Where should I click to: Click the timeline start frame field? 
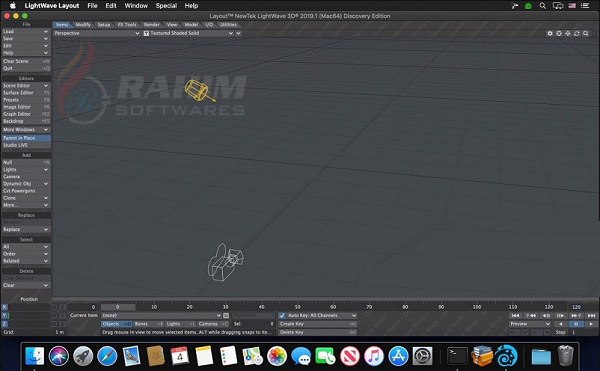click(83, 307)
